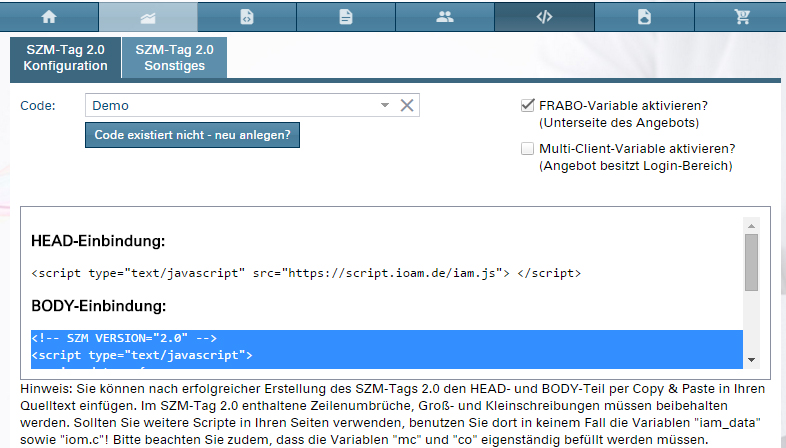786x448 pixels.
Task: Click 'Code existiert nicht - neu anlegen?' button
Action: coord(192,135)
